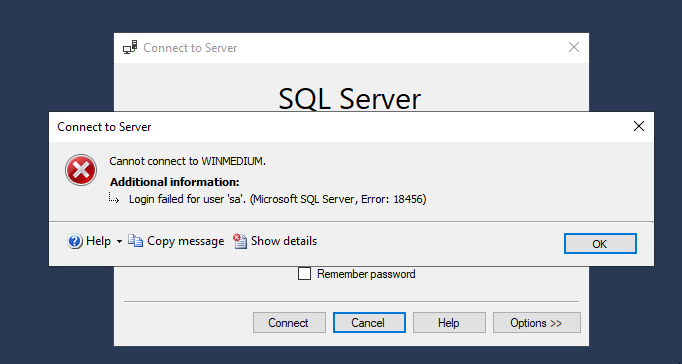Screen dimensions: 682x364
Task: Click the Cannot connect to WINMEDIUM text
Action: tap(187, 161)
